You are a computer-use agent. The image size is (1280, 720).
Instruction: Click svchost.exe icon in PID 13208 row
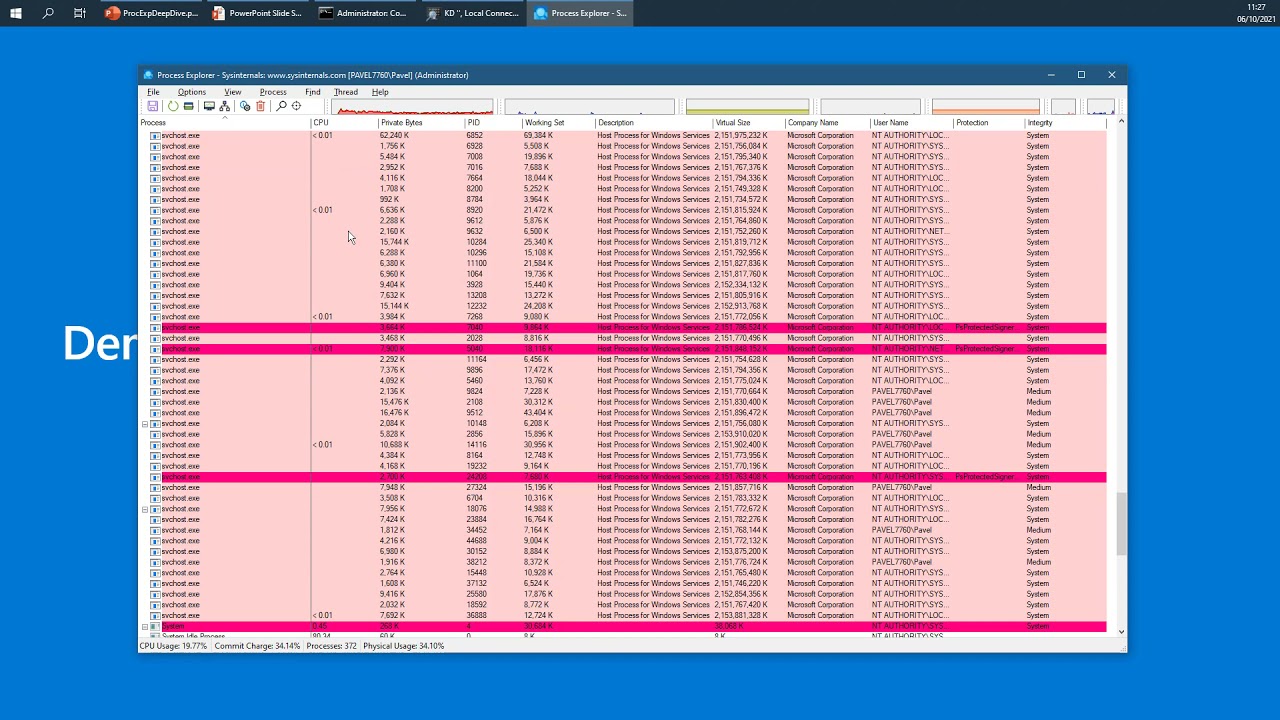155,295
